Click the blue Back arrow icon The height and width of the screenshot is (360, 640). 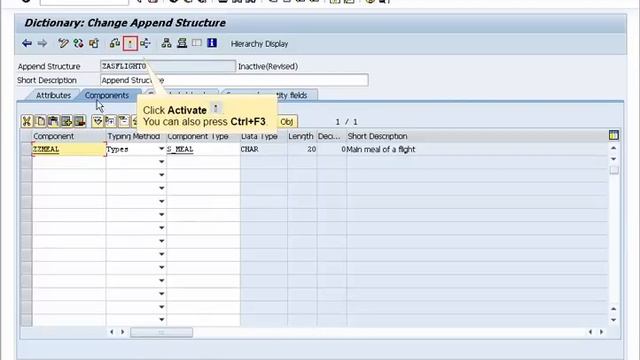(x=27, y=43)
